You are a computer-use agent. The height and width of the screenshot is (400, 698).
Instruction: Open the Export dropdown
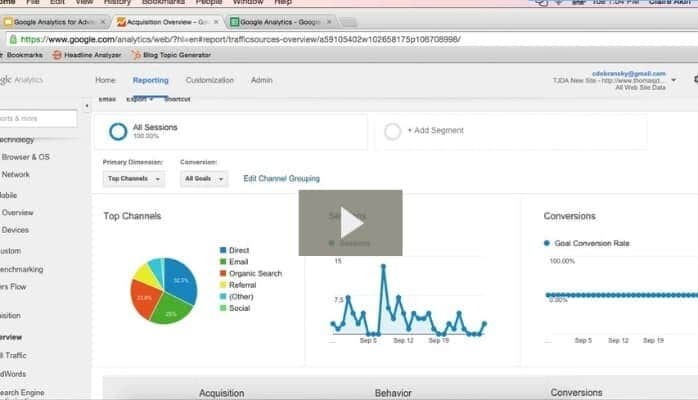tap(139, 99)
